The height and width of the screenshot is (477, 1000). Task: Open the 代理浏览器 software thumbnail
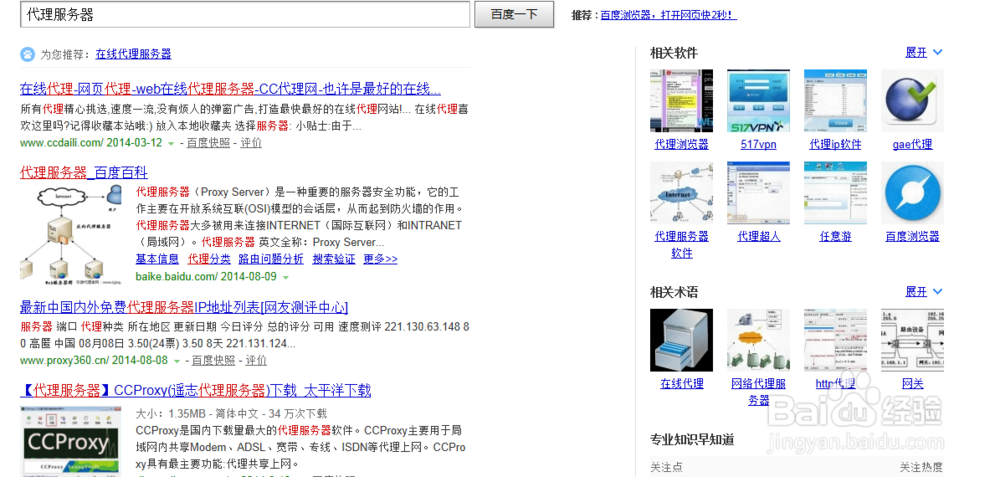(681, 101)
